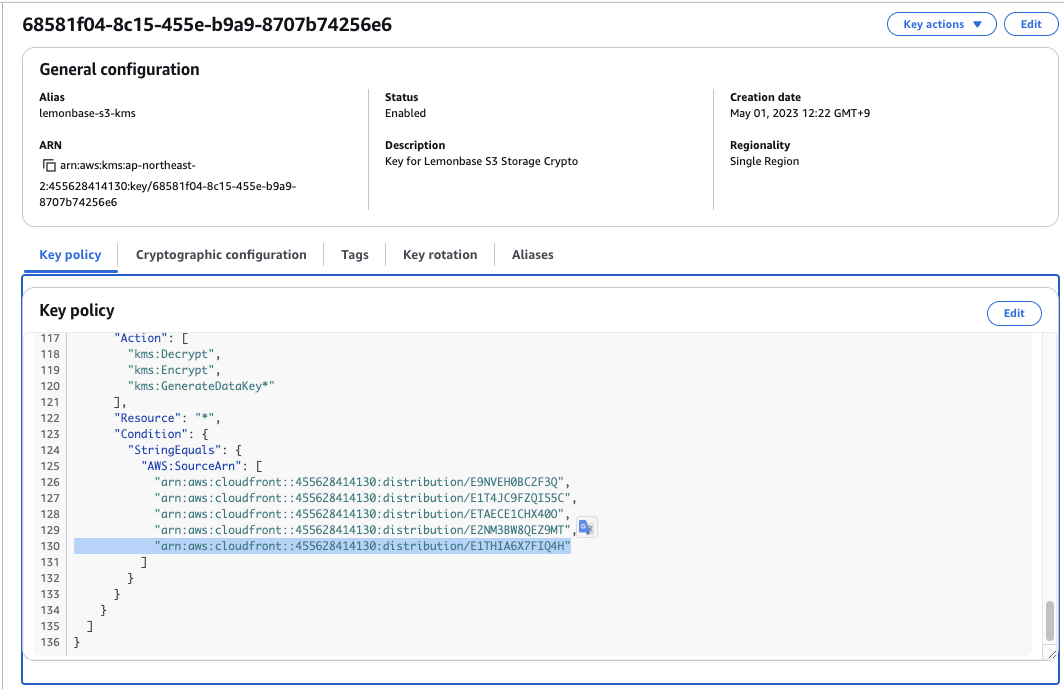The width and height of the screenshot is (1064, 689).
Task: Click the "Condition": { line
Action: tap(161, 434)
